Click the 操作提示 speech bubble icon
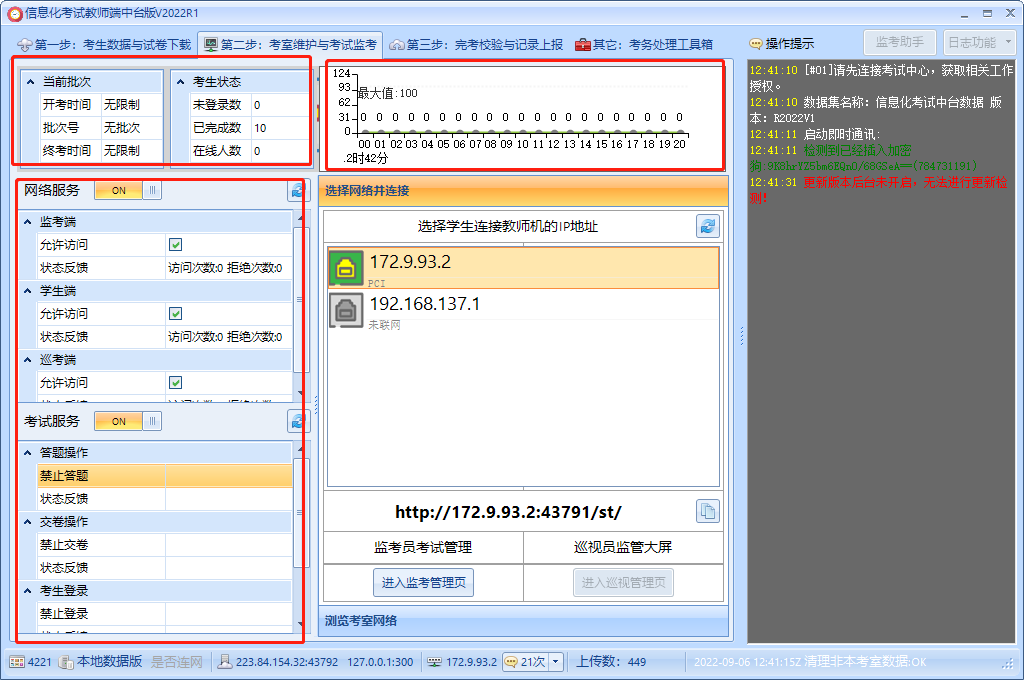Screen dimensions: 1024x680 [756, 44]
